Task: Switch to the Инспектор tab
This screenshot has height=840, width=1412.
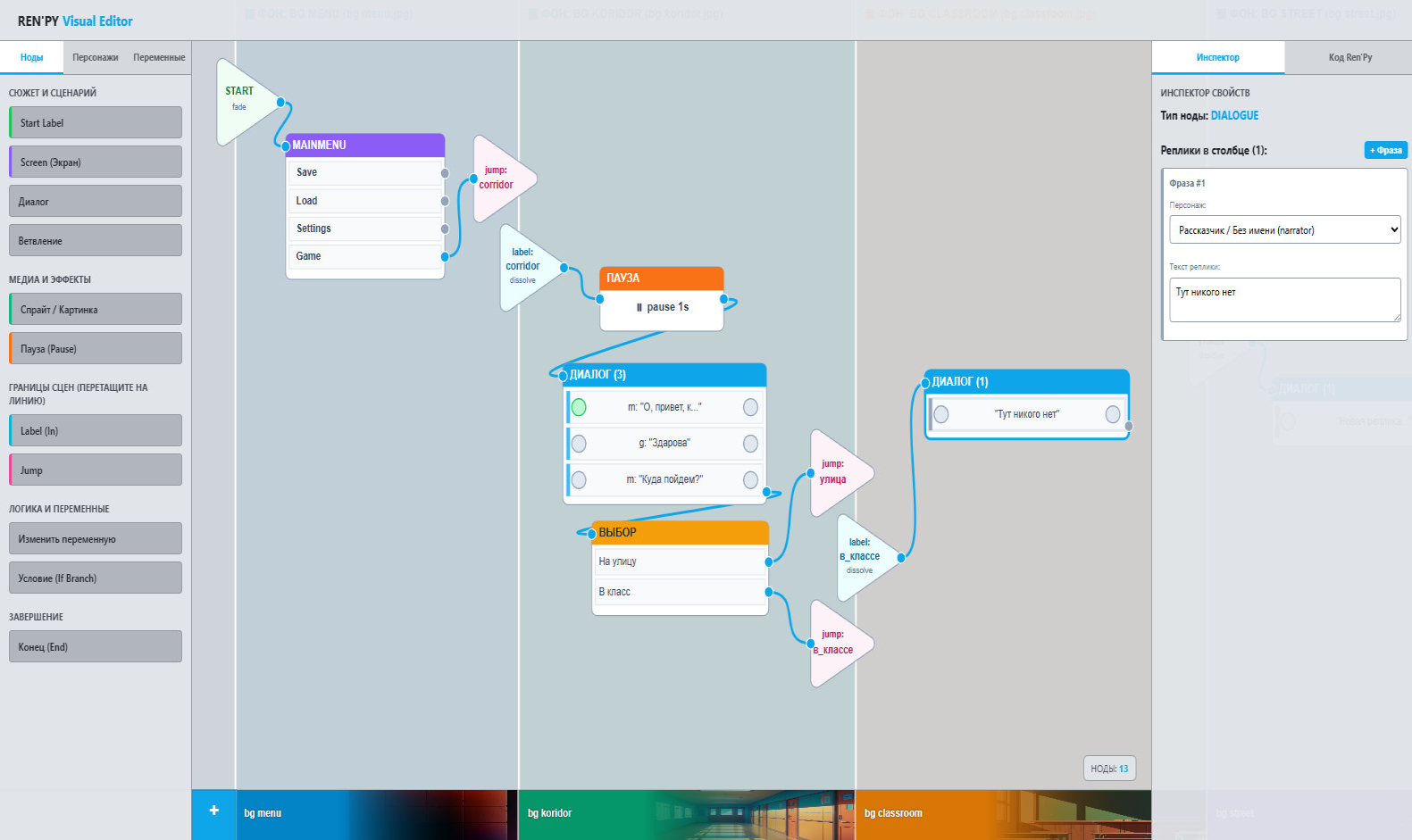Action: (x=1218, y=57)
